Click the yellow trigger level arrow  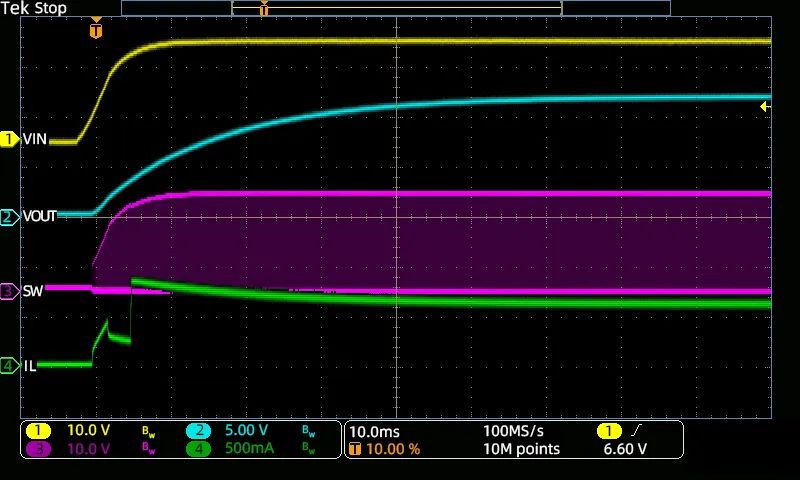[x=765, y=107]
